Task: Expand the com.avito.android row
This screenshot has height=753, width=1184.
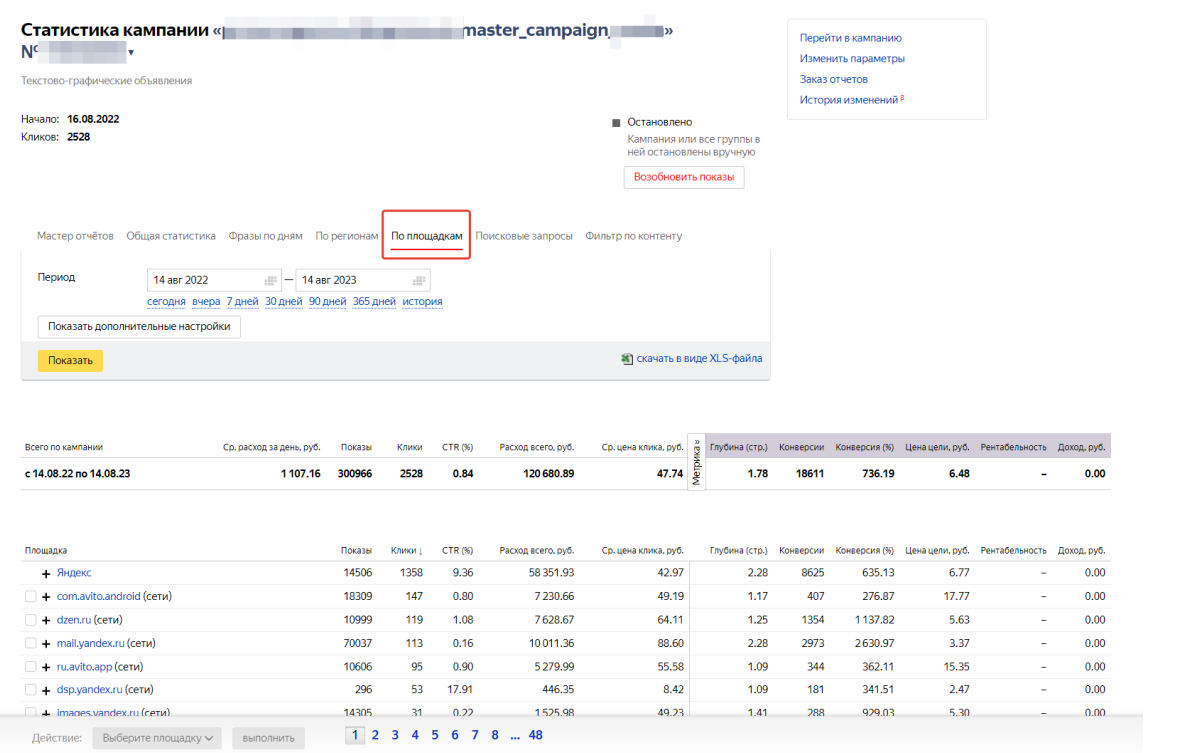Action: (x=46, y=597)
